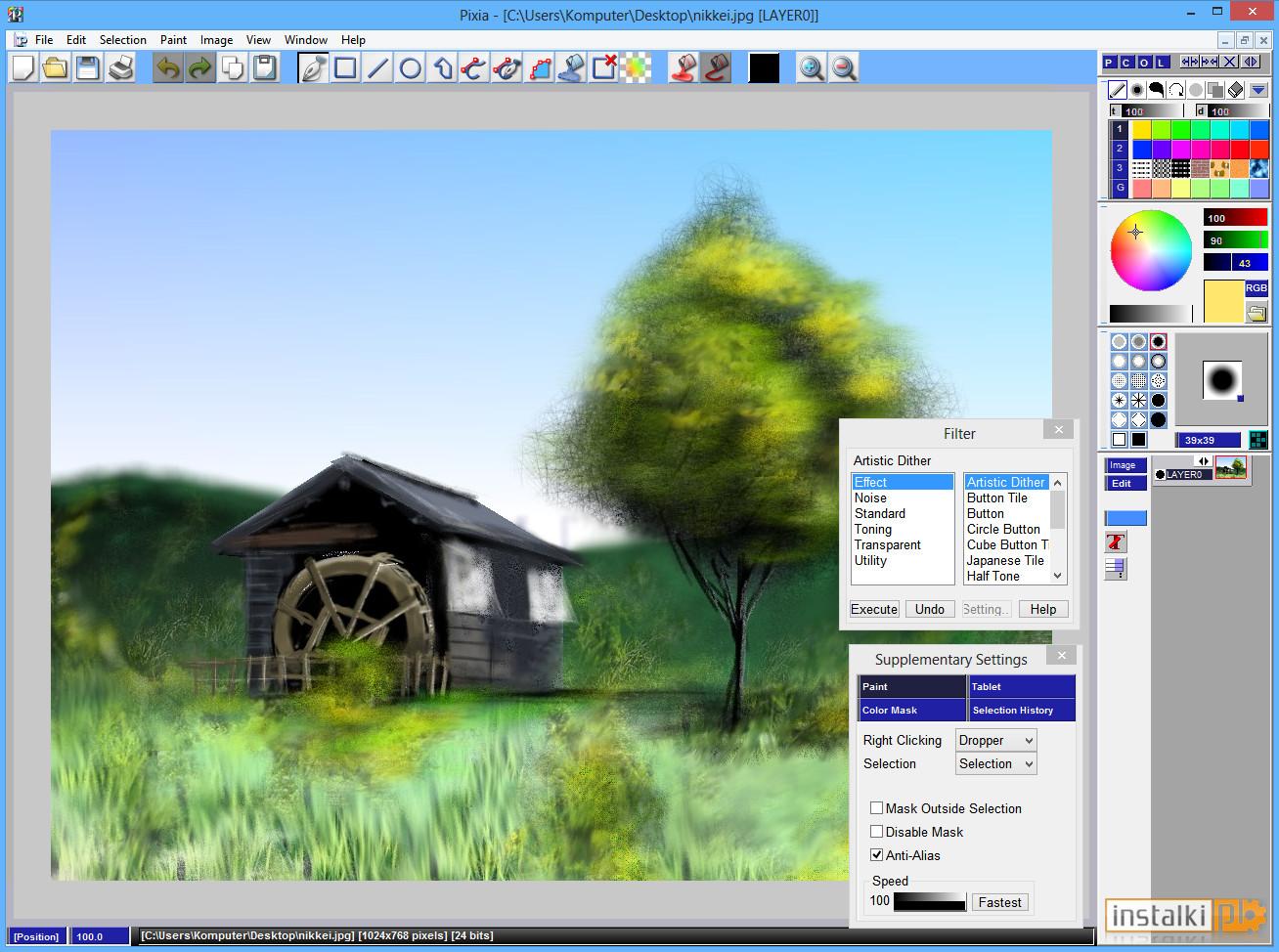Click the printer icon

[120, 67]
